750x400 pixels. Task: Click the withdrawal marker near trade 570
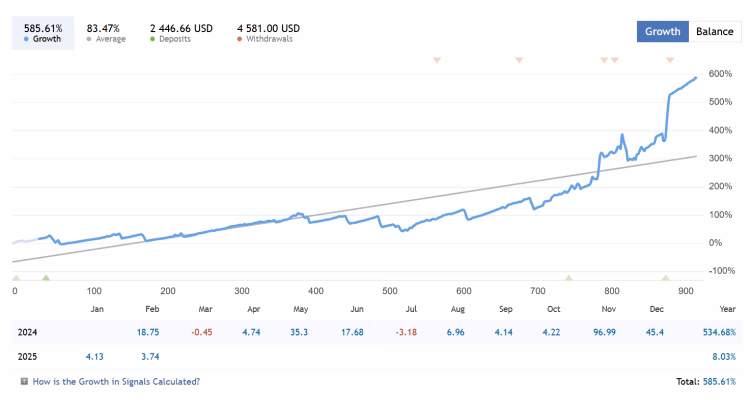(x=437, y=60)
